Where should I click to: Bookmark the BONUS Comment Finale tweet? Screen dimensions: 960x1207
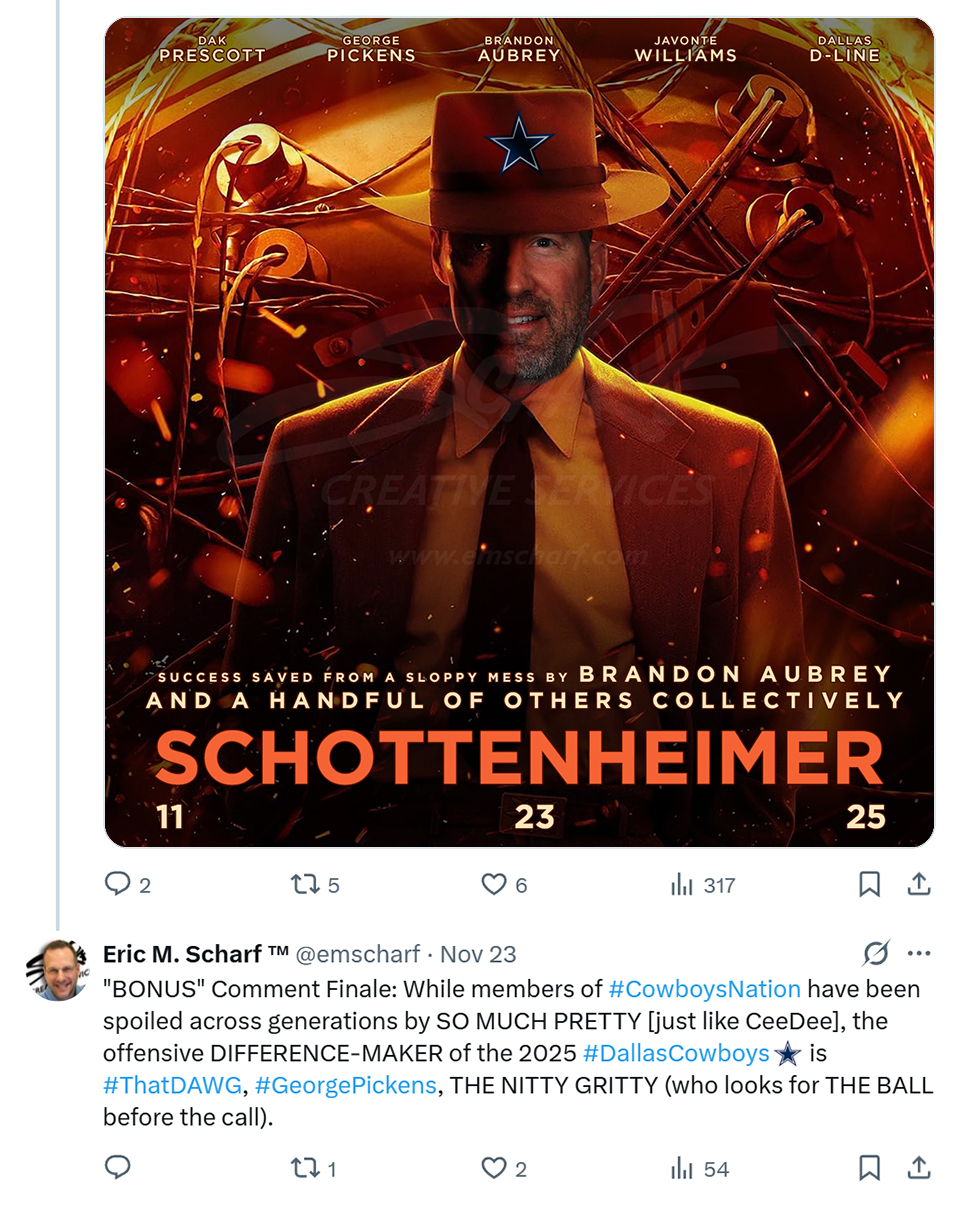[869, 1167]
